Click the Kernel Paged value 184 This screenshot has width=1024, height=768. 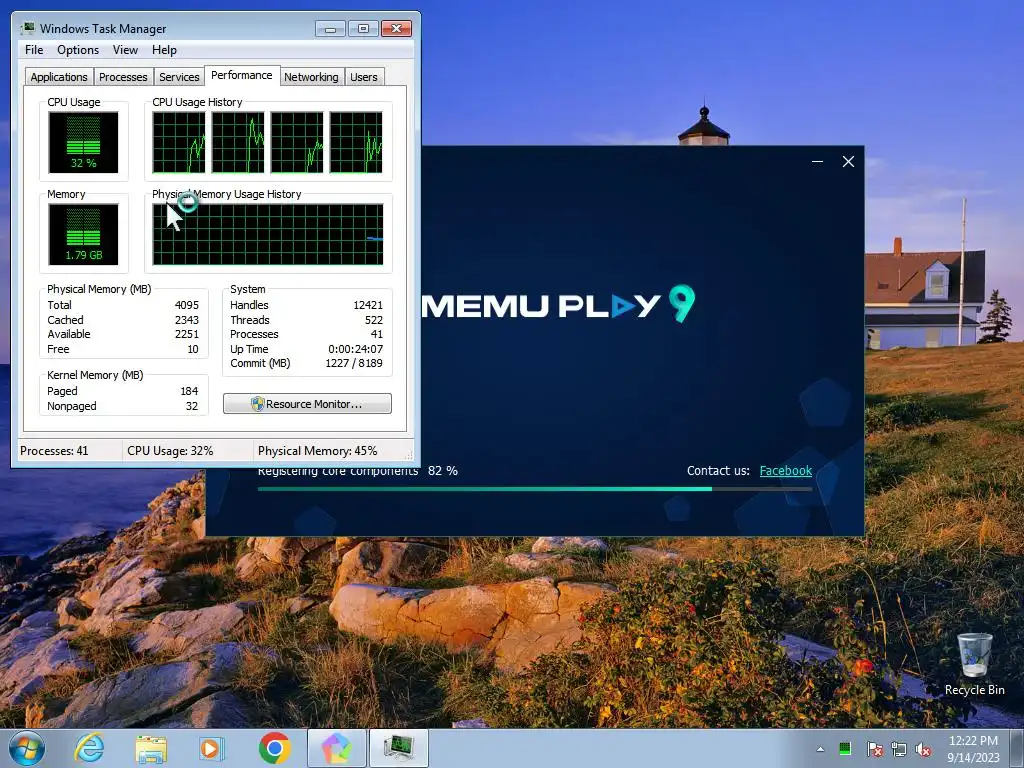[189, 391]
